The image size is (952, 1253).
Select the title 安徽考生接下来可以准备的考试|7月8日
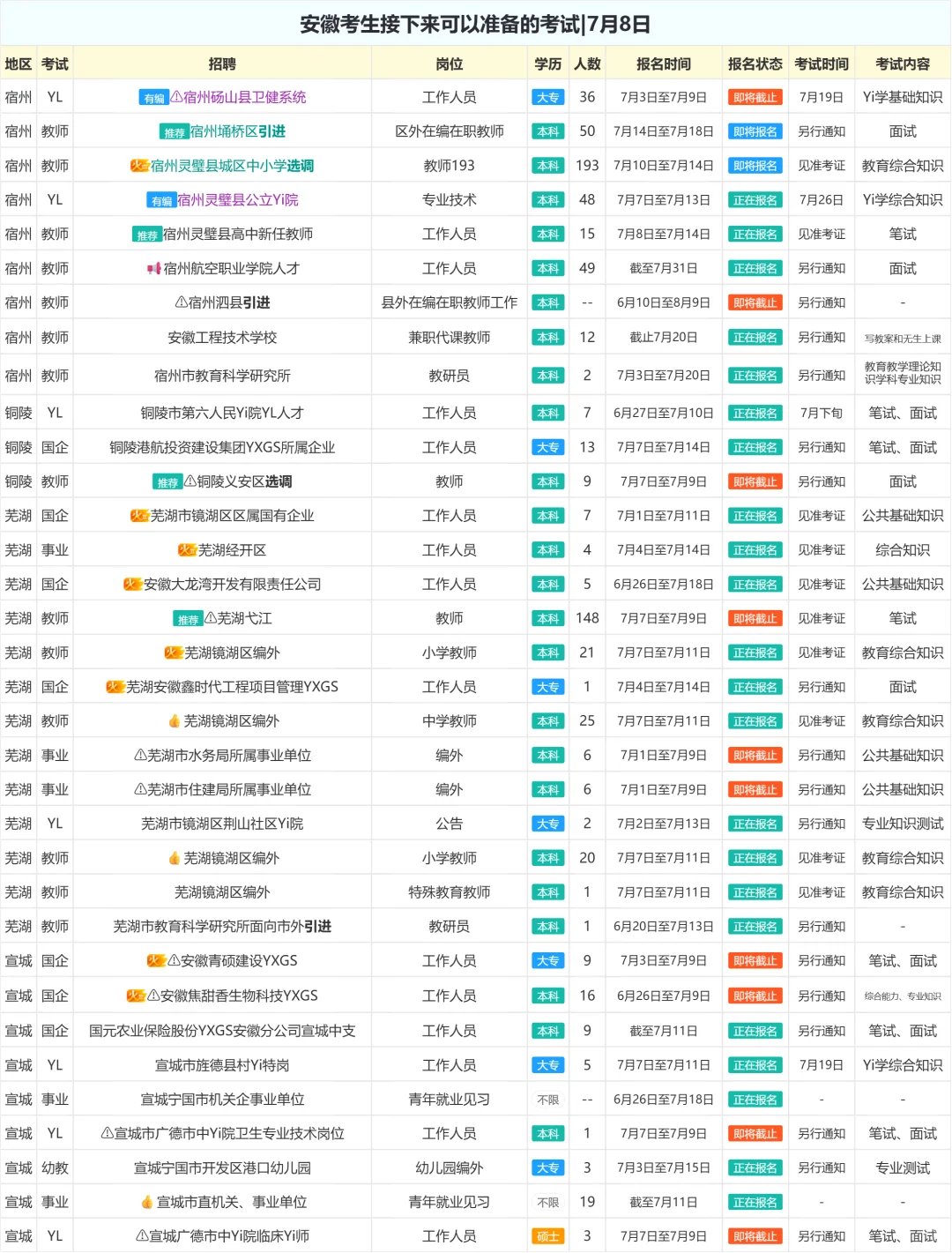(476, 24)
